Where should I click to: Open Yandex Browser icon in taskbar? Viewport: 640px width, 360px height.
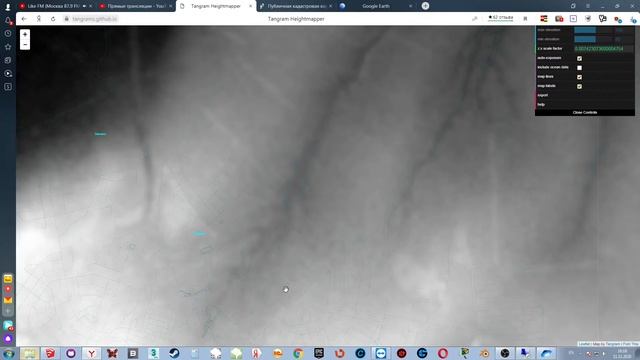point(91,353)
